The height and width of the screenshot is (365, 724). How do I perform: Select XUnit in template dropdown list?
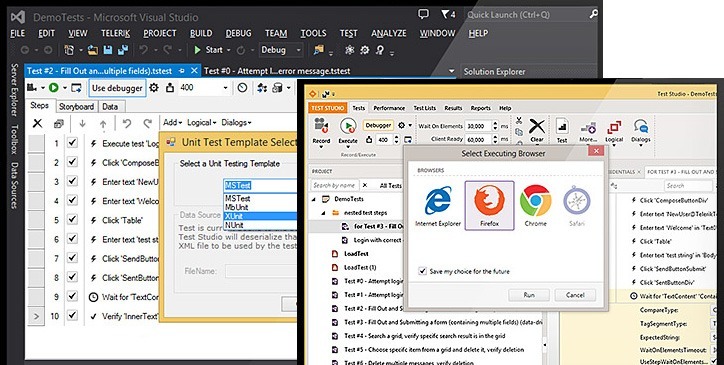pyautogui.click(x=260, y=216)
